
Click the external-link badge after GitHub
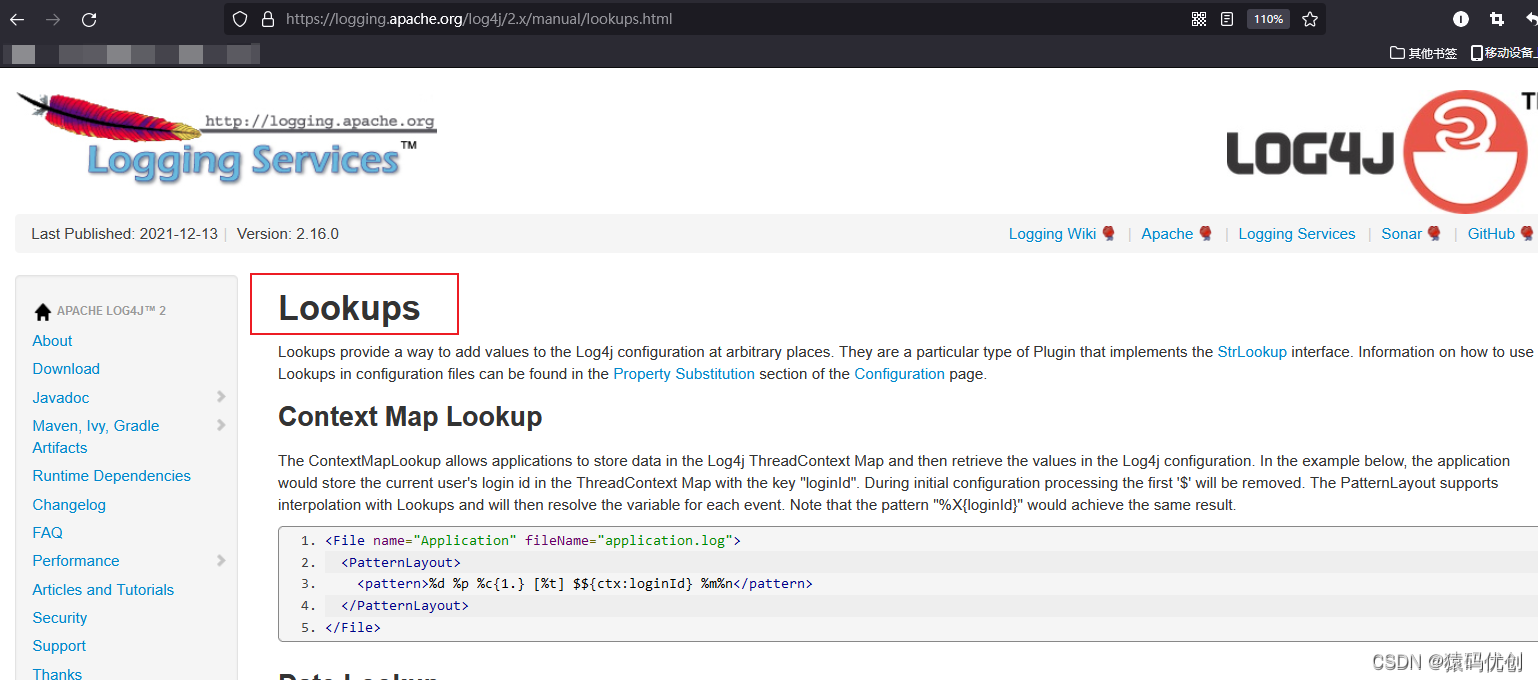tap(1527, 234)
